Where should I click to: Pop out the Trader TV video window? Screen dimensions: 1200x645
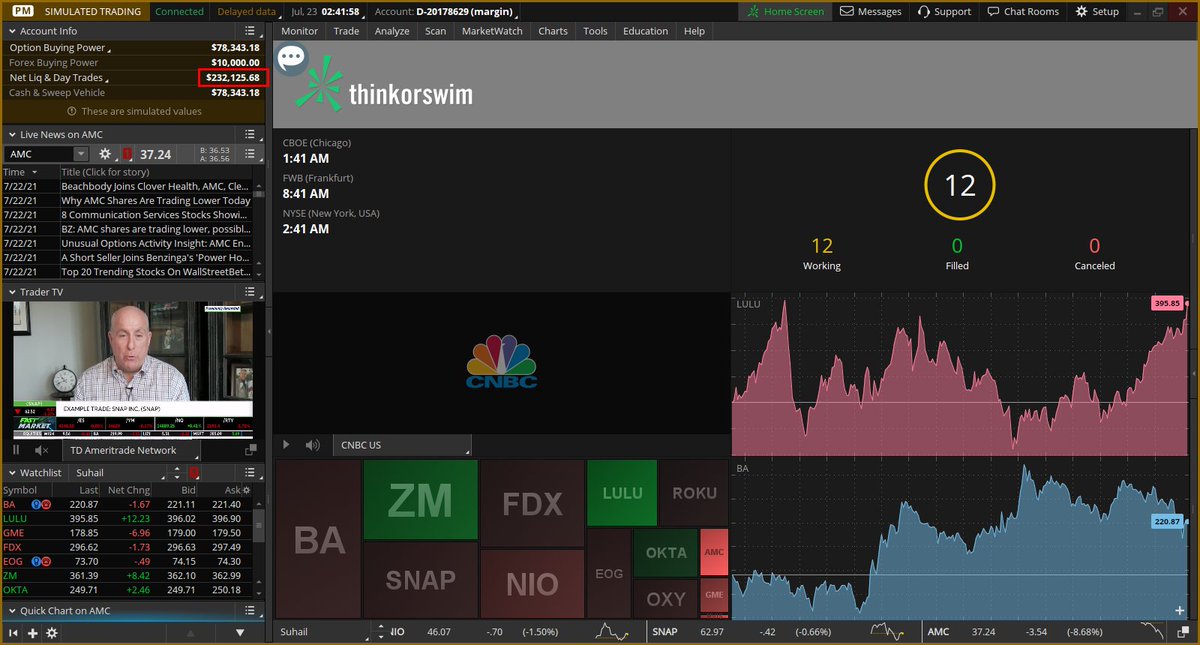[x=250, y=451]
